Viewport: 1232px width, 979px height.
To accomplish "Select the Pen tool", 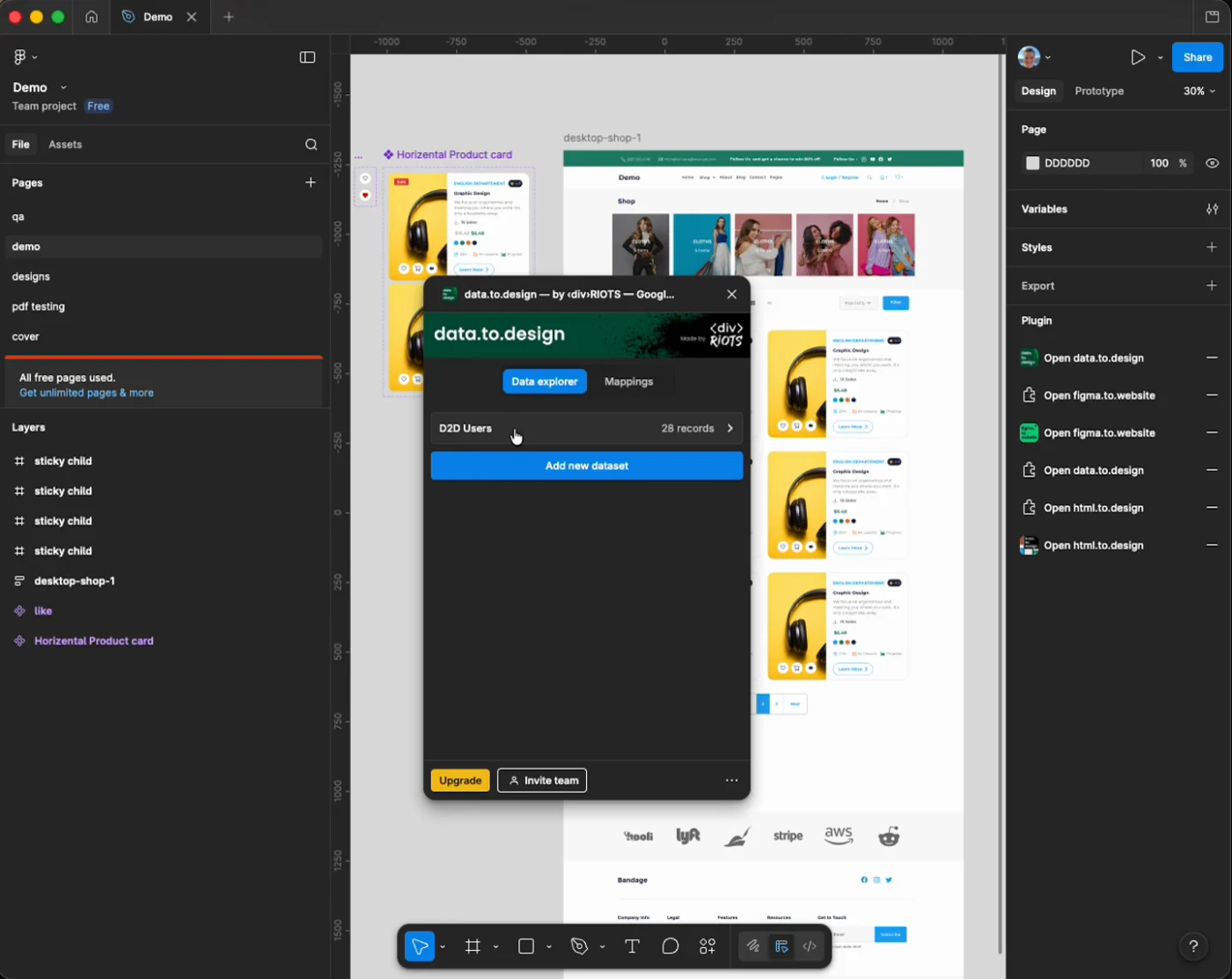I will [x=579, y=946].
